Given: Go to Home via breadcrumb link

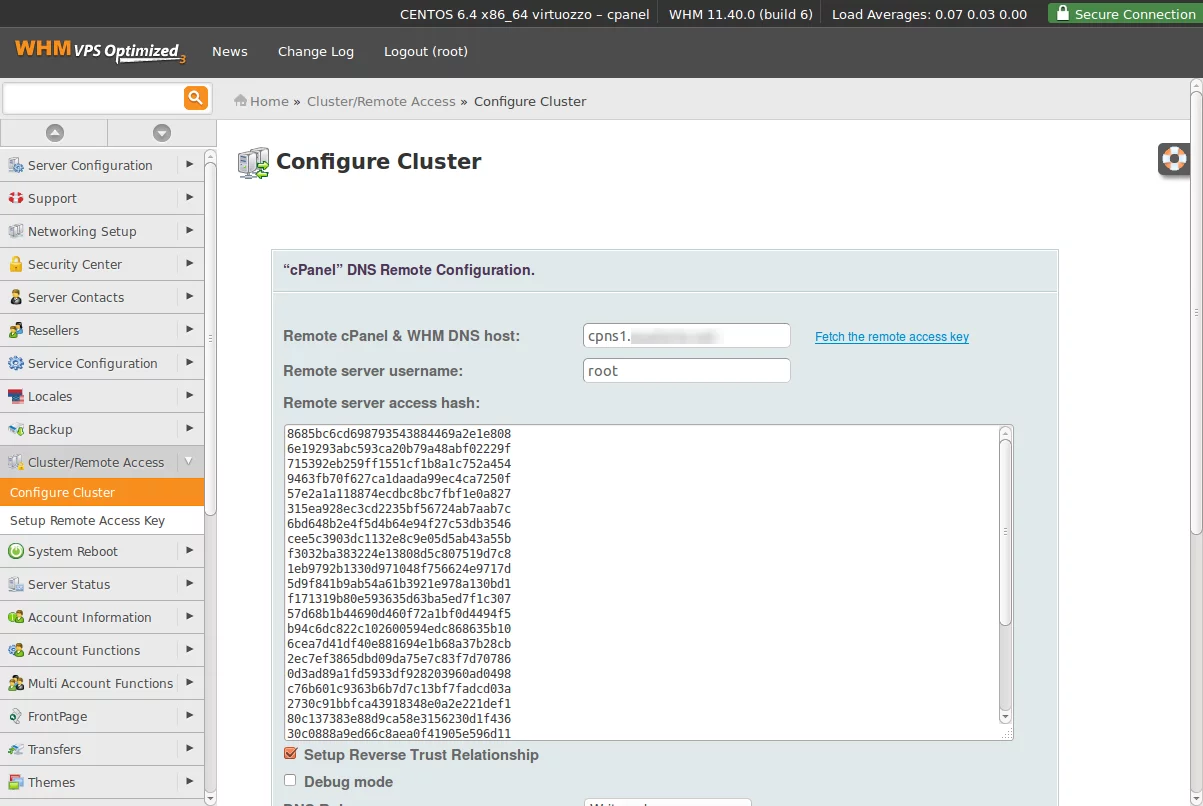Looking at the screenshot, I should 269,101.
